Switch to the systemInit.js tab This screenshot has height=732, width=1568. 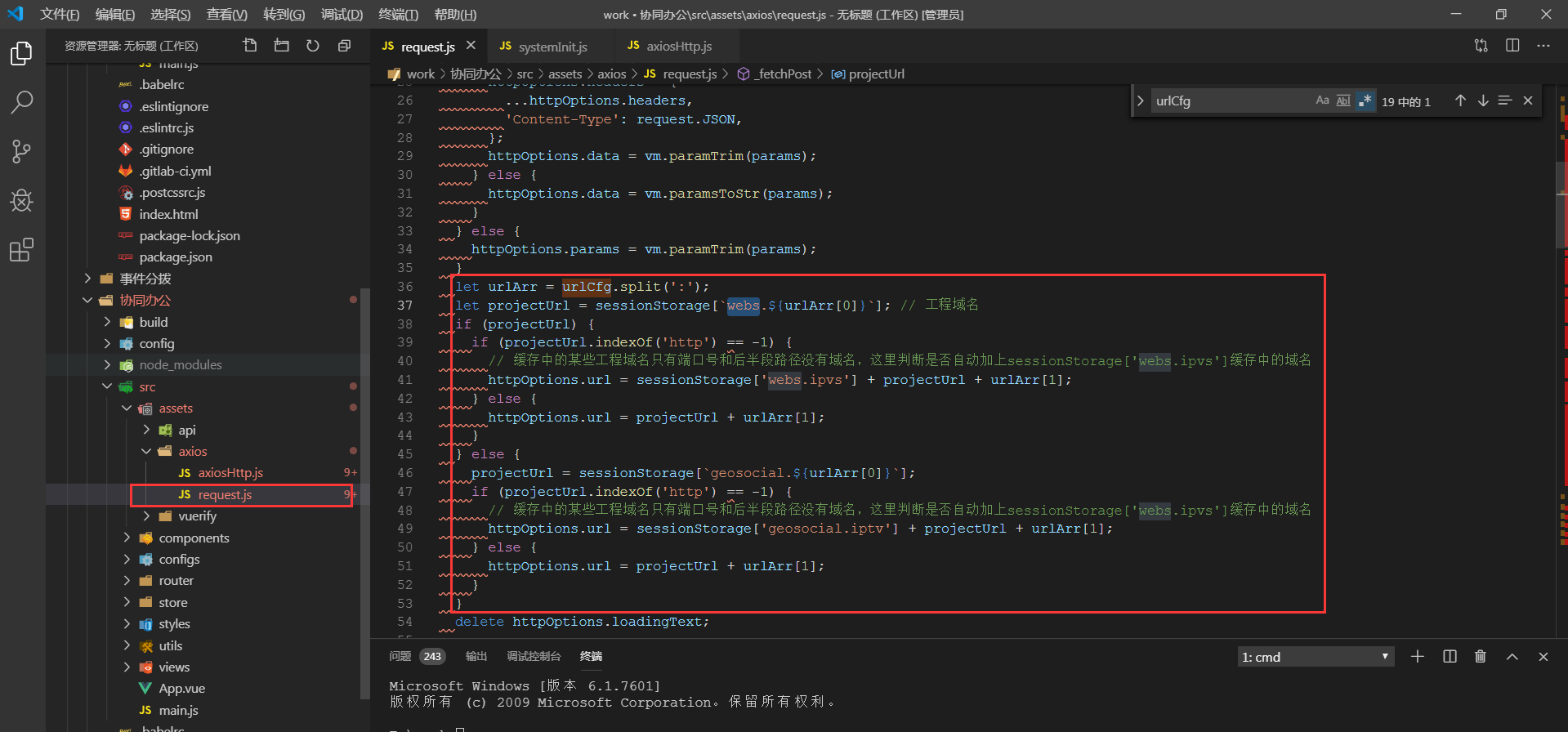point(552,47)
